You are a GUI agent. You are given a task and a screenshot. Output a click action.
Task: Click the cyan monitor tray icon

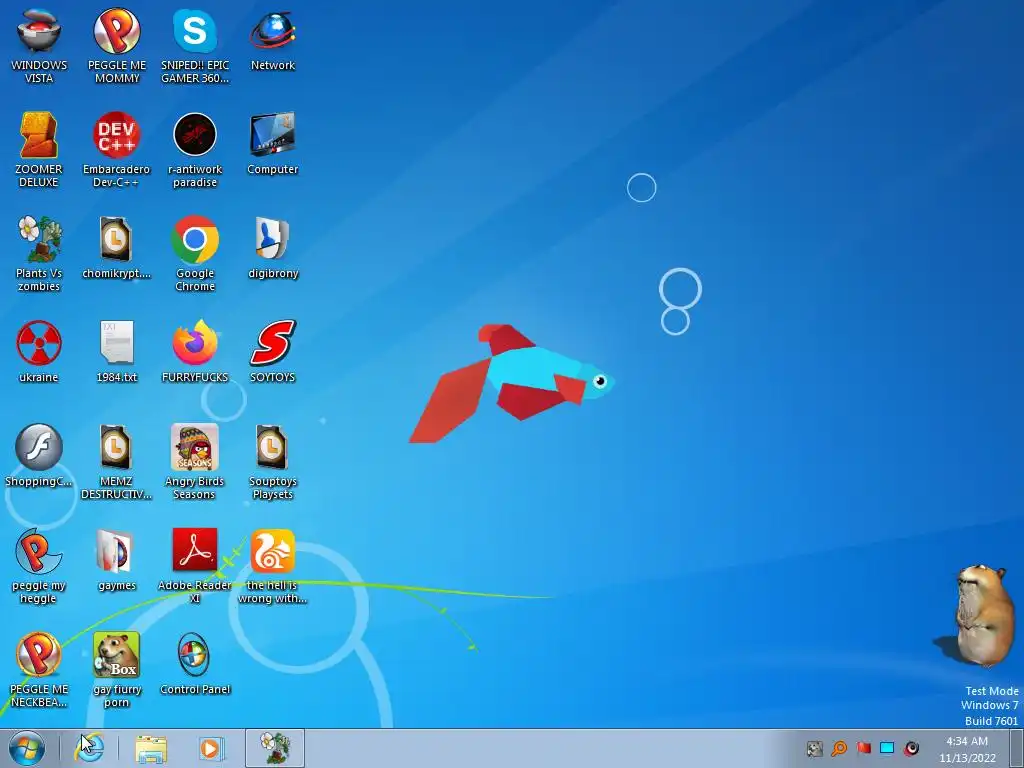click(887, 748)
